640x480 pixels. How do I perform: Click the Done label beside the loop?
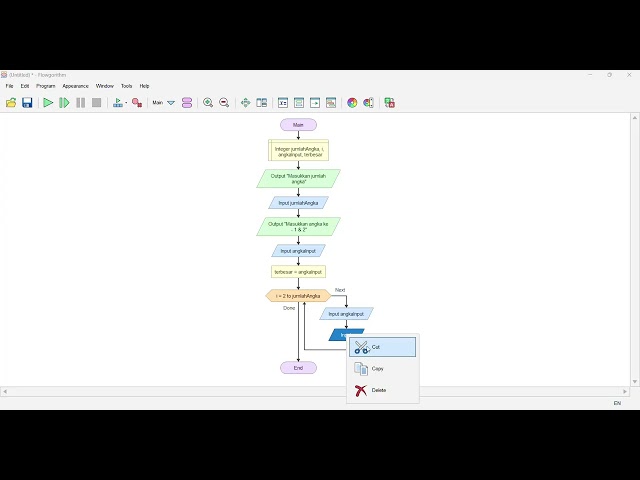point(289,308)
